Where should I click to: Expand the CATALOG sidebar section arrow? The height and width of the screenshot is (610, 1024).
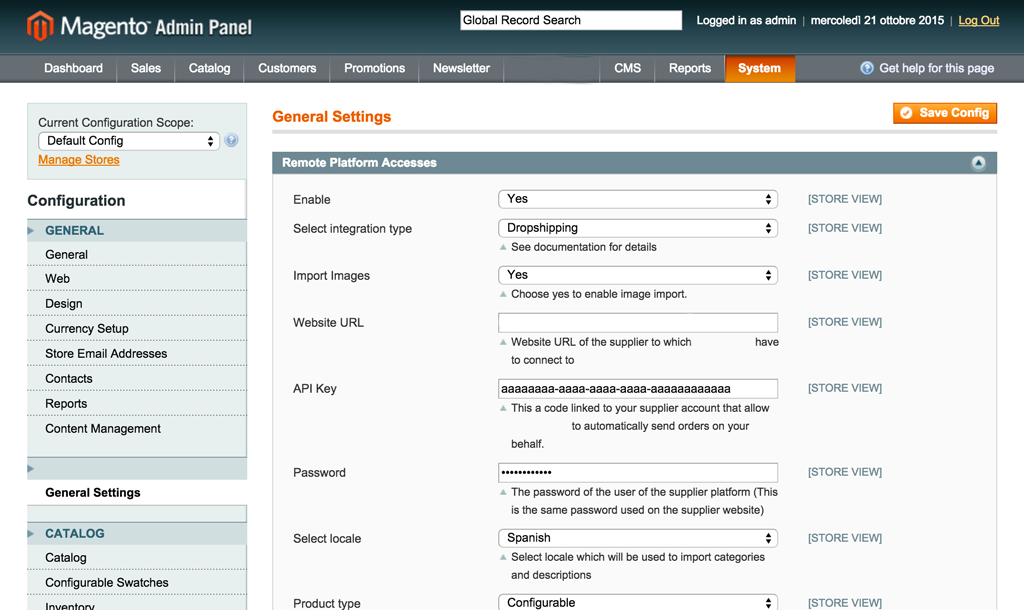tap(32, 534)
